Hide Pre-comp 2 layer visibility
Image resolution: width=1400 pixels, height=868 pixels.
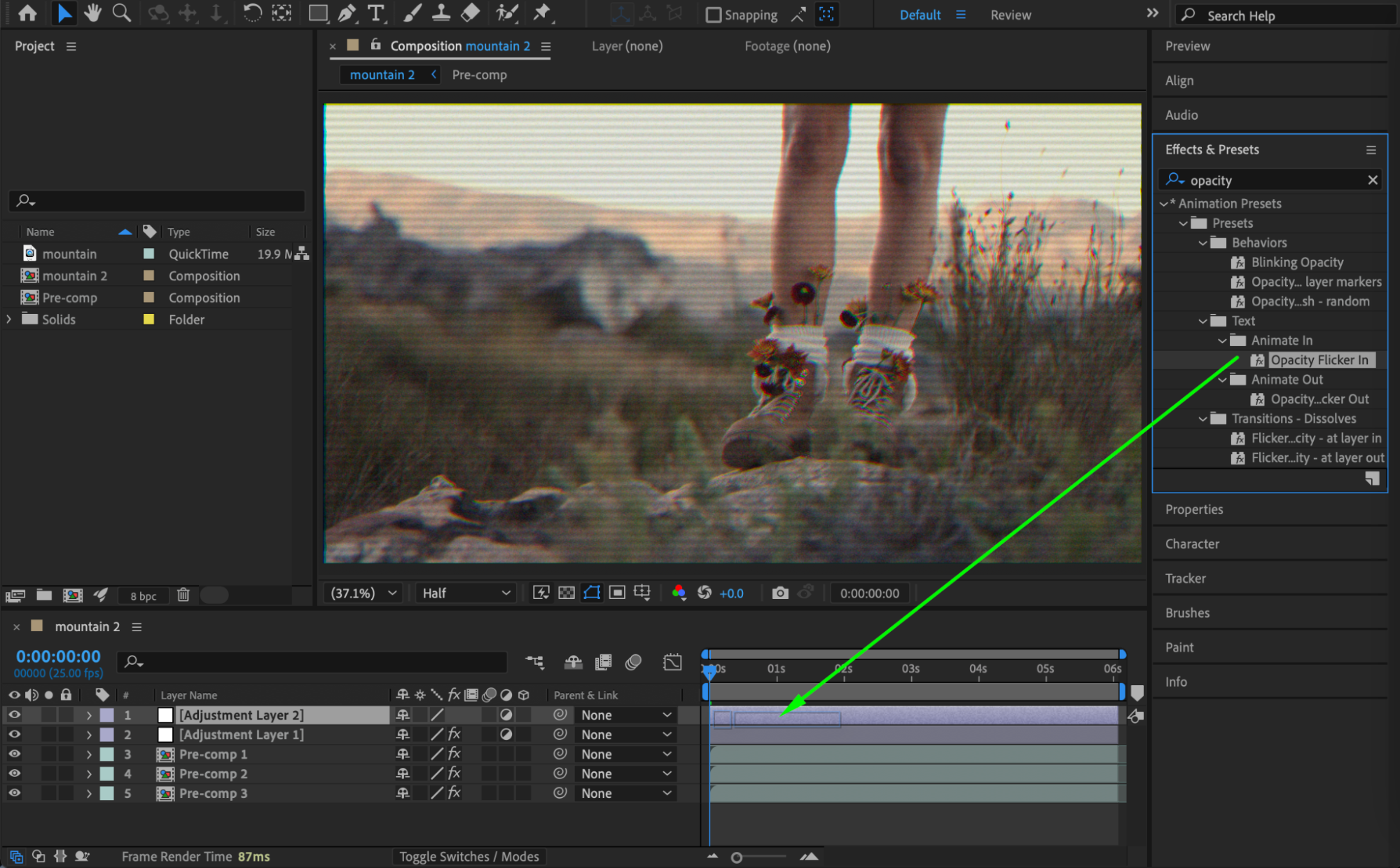point(14,773)
